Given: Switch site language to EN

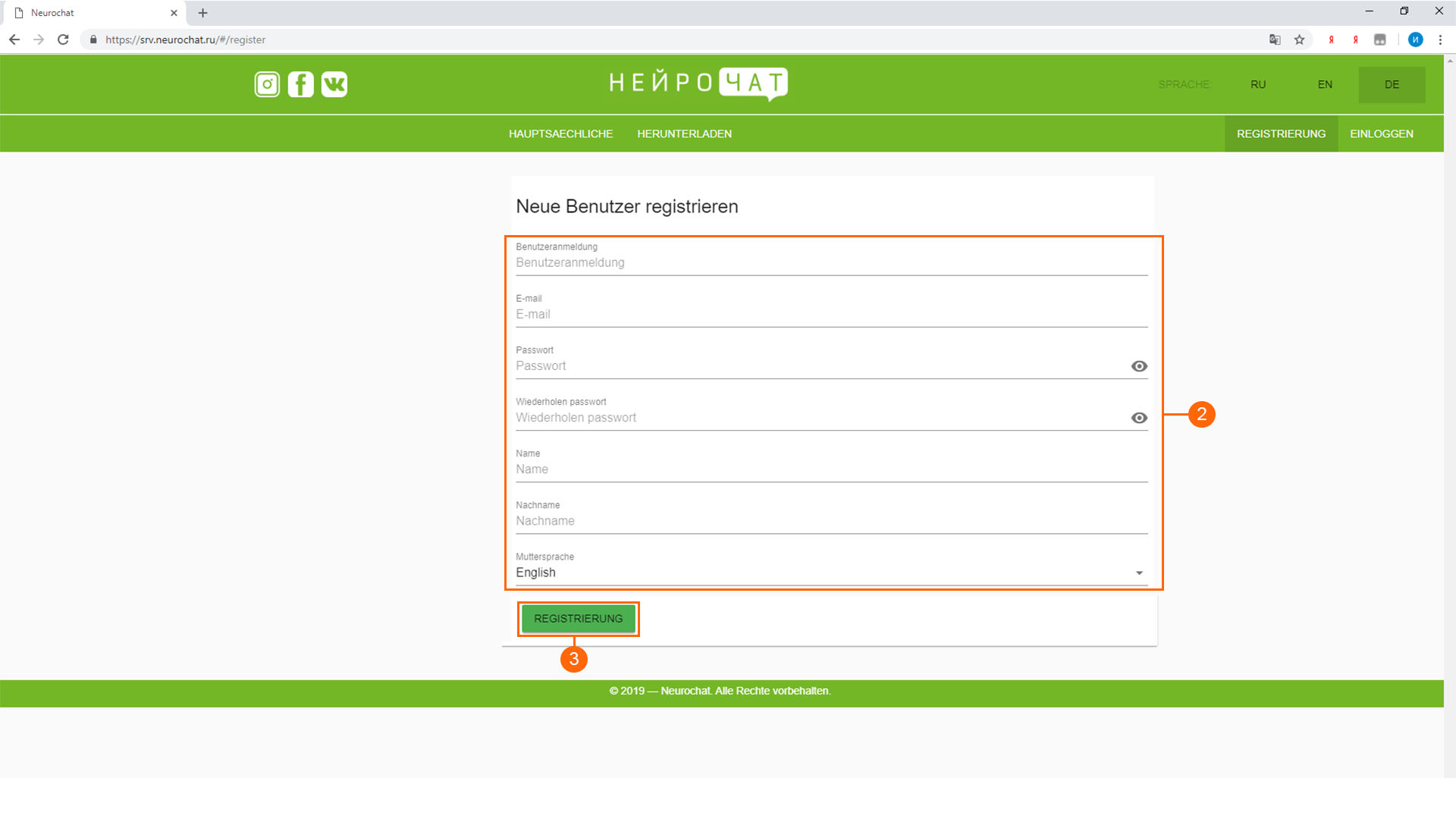Looking at the screenshot, I should 1325,84.
